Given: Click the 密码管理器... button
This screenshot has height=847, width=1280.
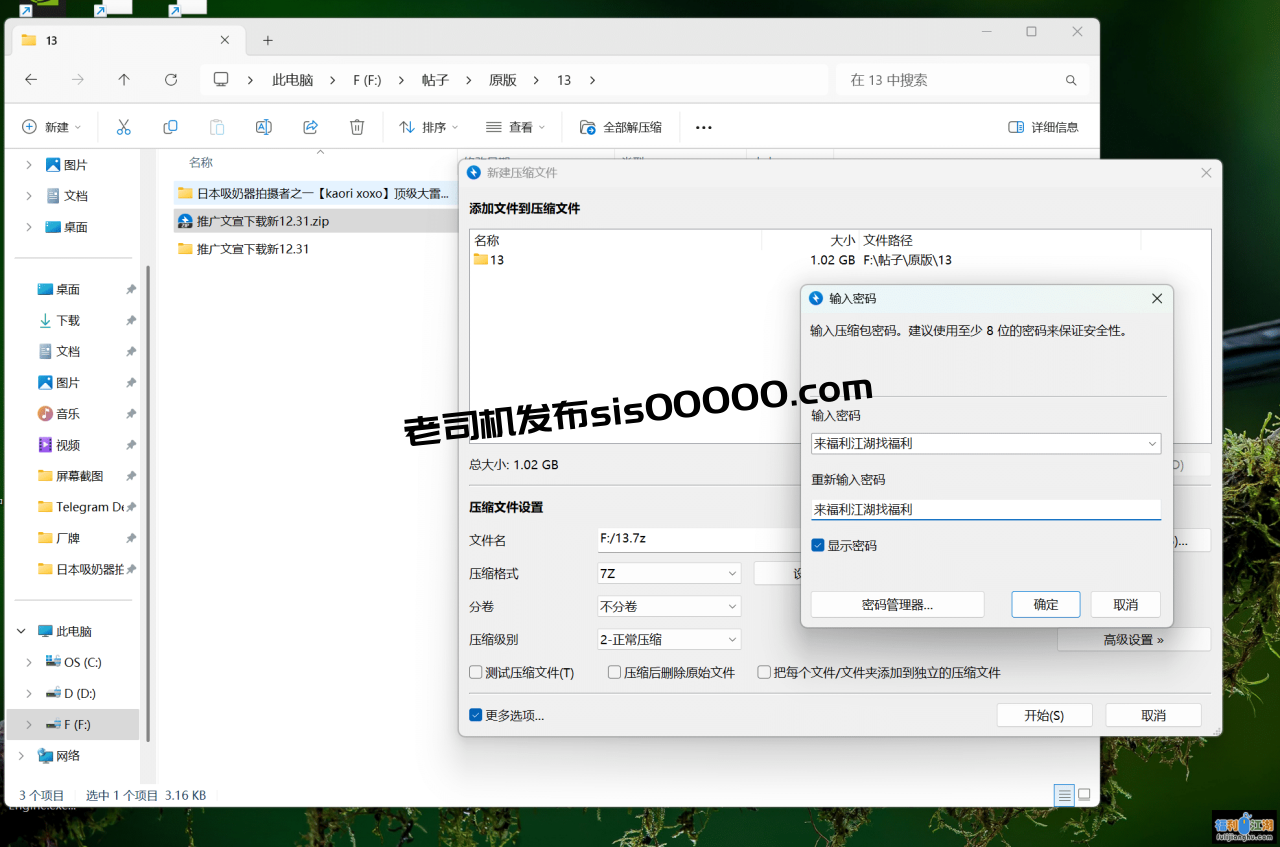Looking at the screenshot, I should point(897,605).
